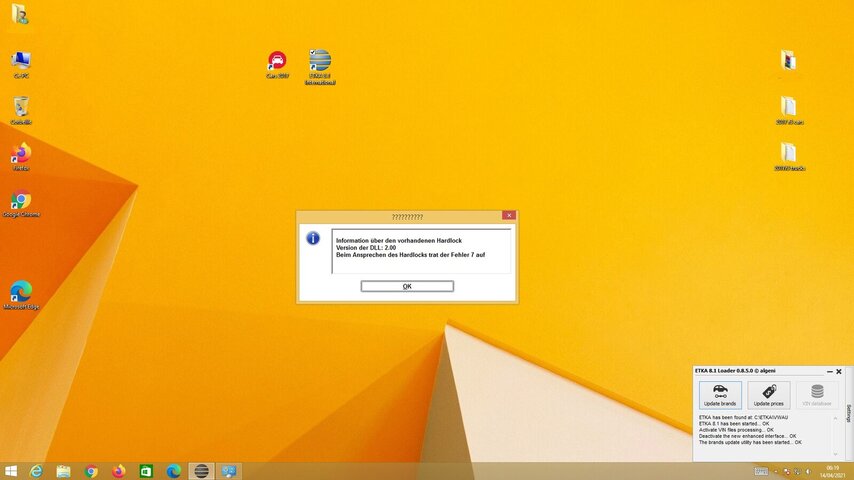Switch to the ETKA taskbar button

click(x=201, y=471)
